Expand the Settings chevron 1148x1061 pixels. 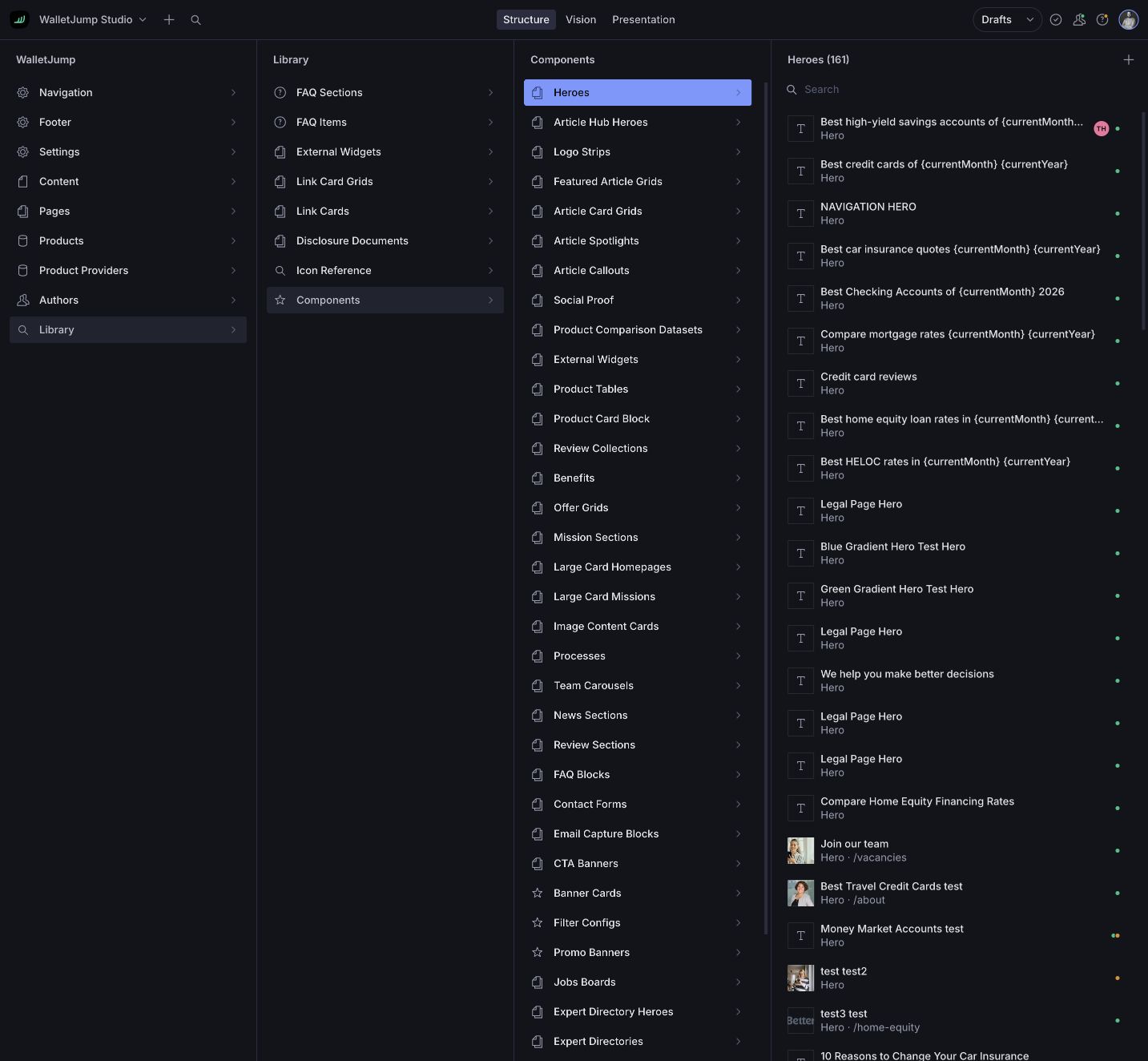pyautogui.click(x=233, y=151)
